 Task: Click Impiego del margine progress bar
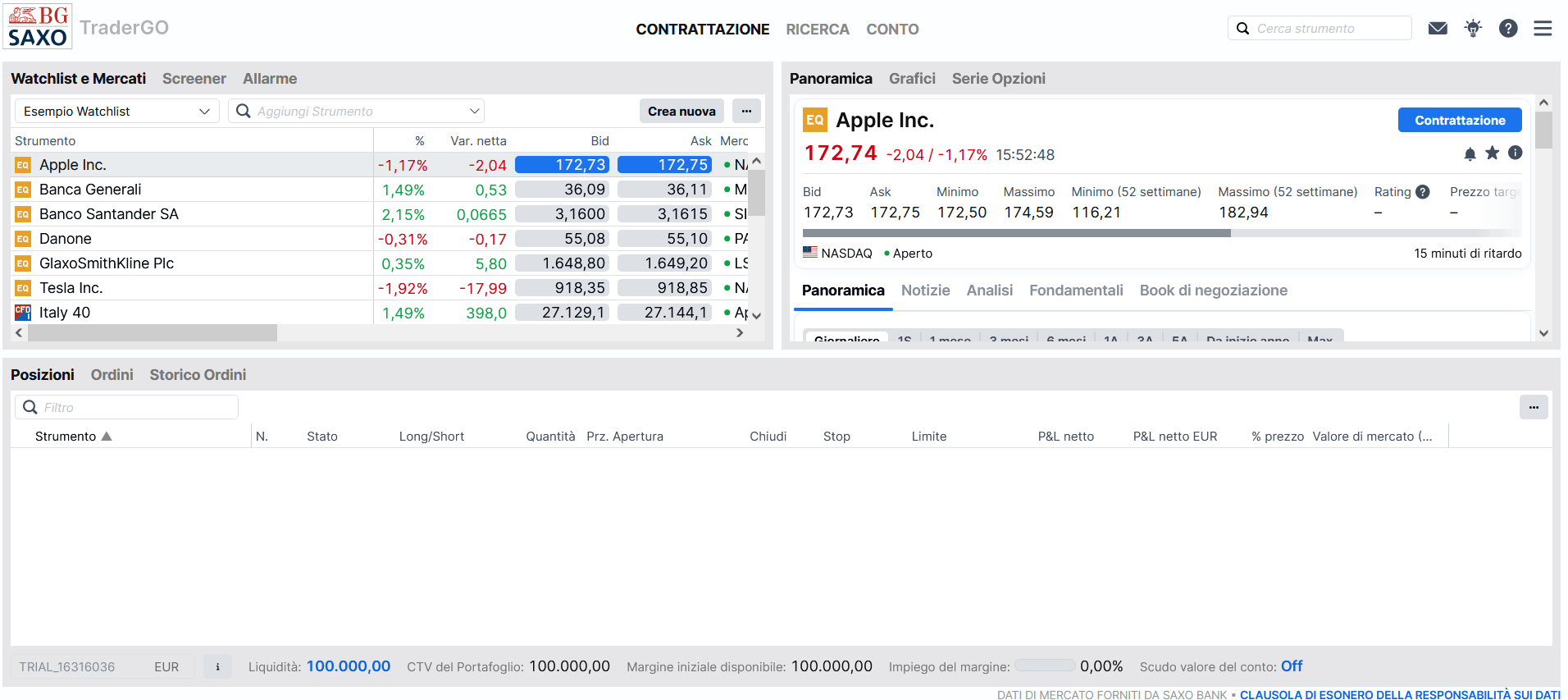1045,666
